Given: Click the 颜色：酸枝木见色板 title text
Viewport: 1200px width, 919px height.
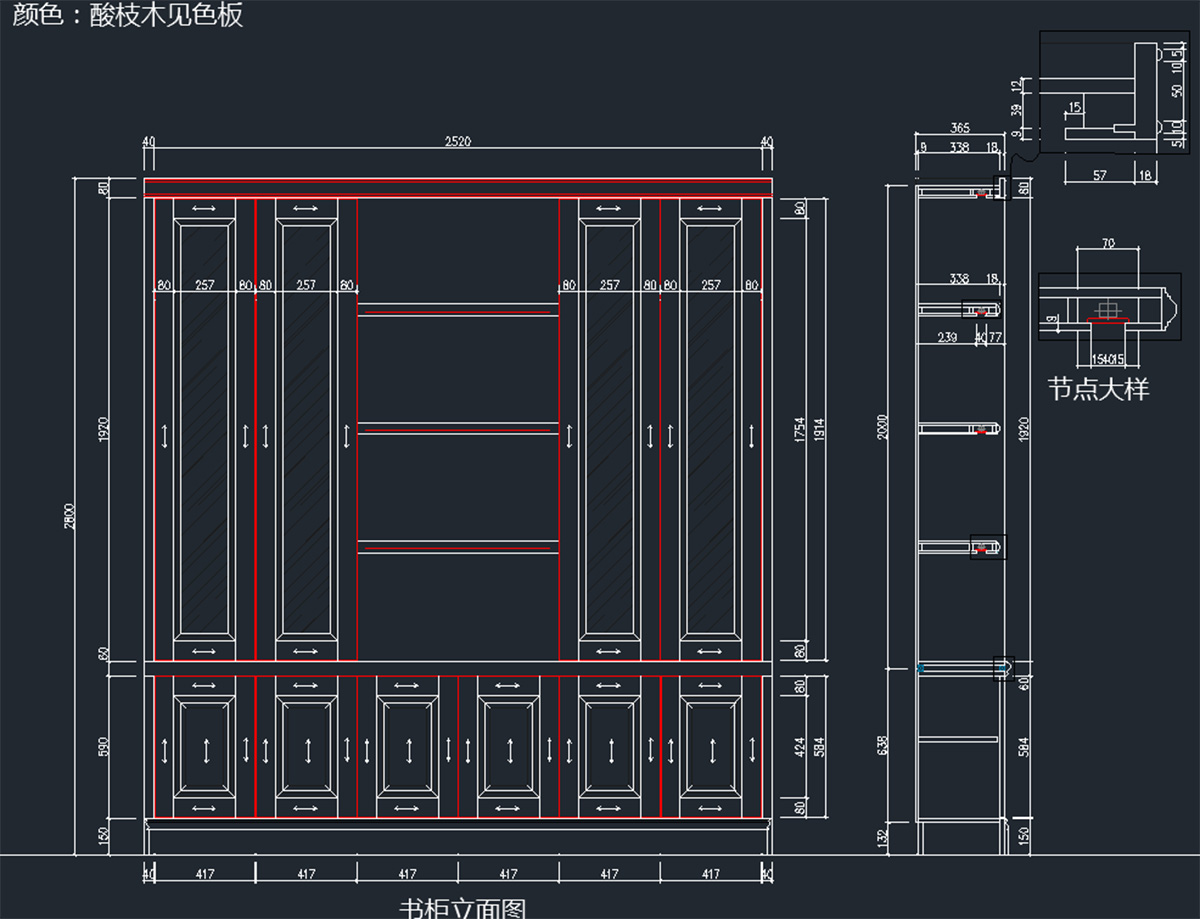Looking at the screenshot, I should [x=128, y=16].
